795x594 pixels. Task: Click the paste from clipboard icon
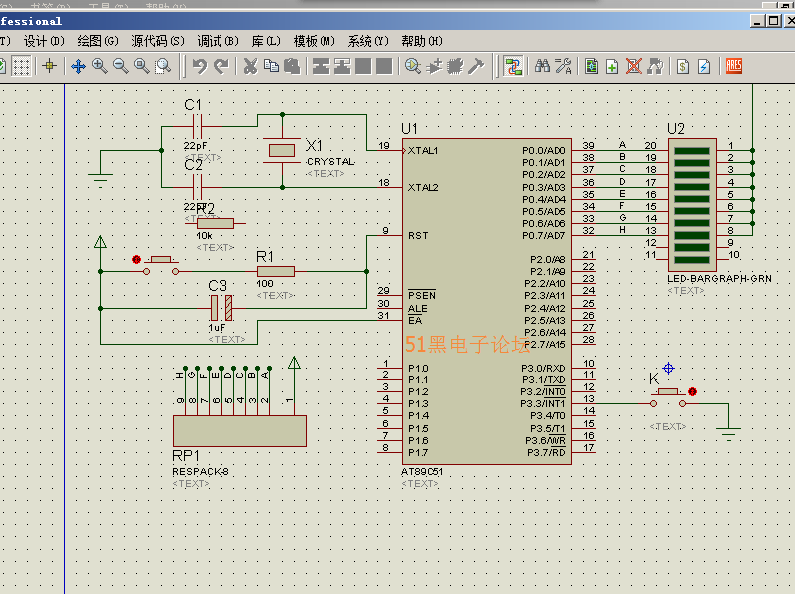(x=292, y=66)
